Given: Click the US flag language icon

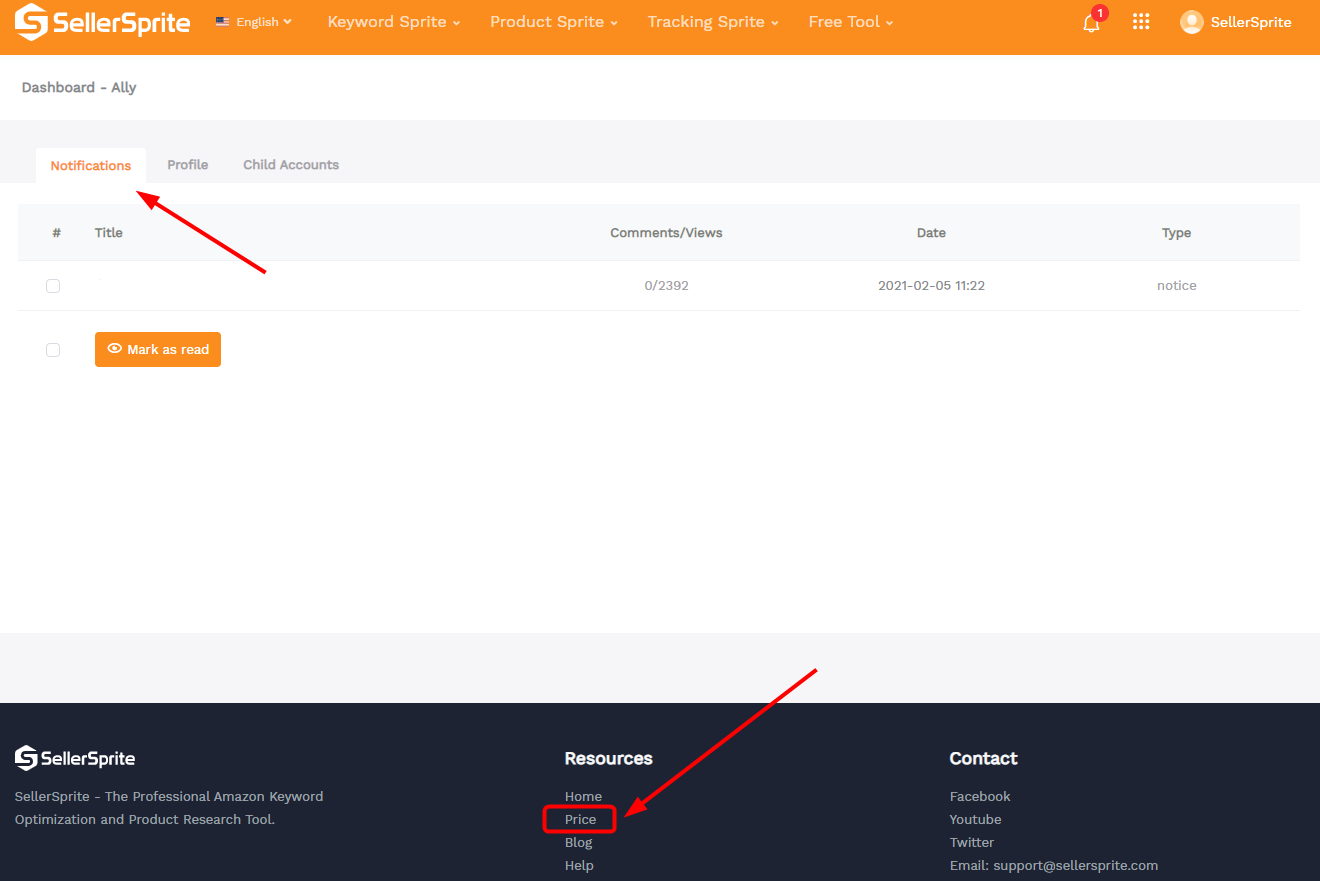Looking at the screenshot, I should pyautogui.click(x=222, y=22).
